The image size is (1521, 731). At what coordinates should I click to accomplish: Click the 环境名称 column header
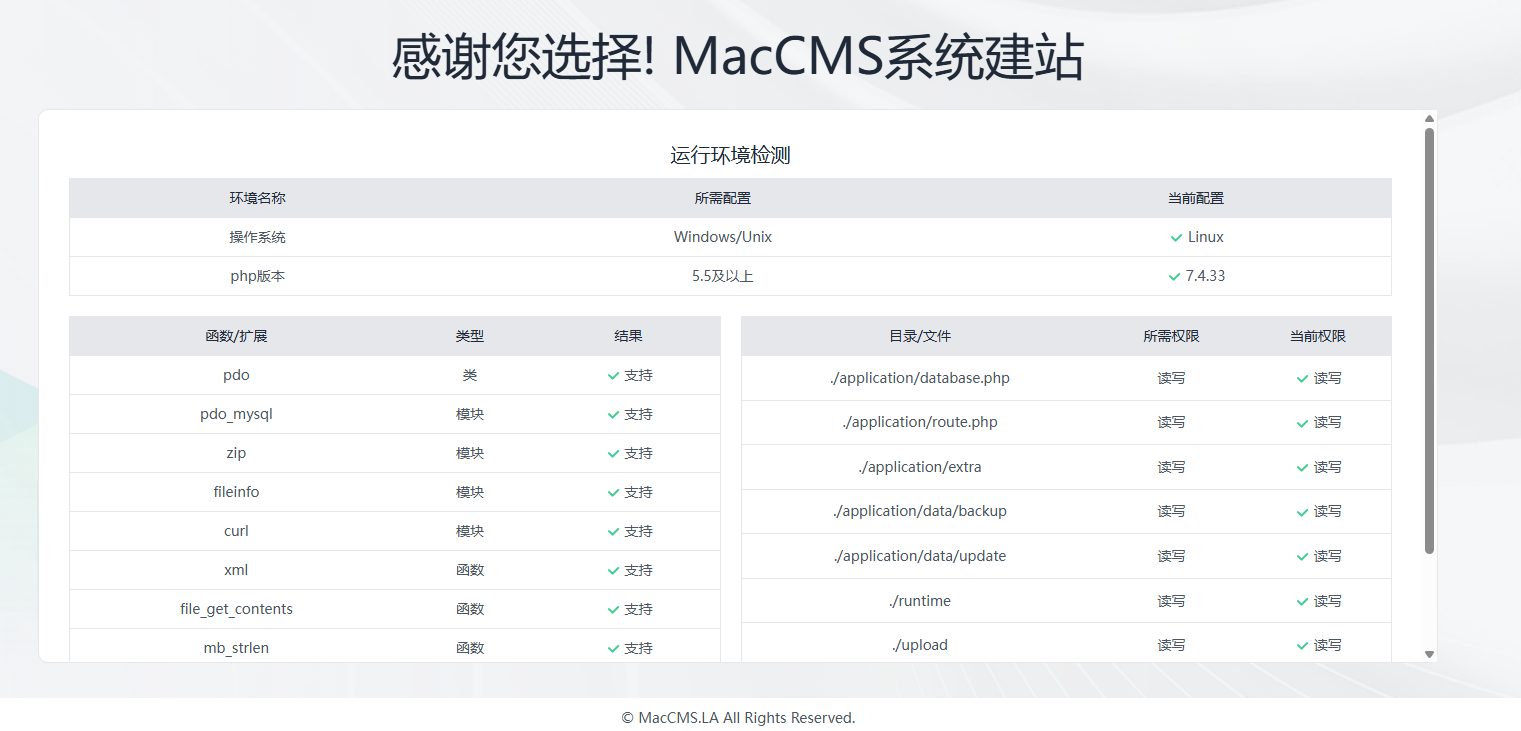(x=257, y=198)
